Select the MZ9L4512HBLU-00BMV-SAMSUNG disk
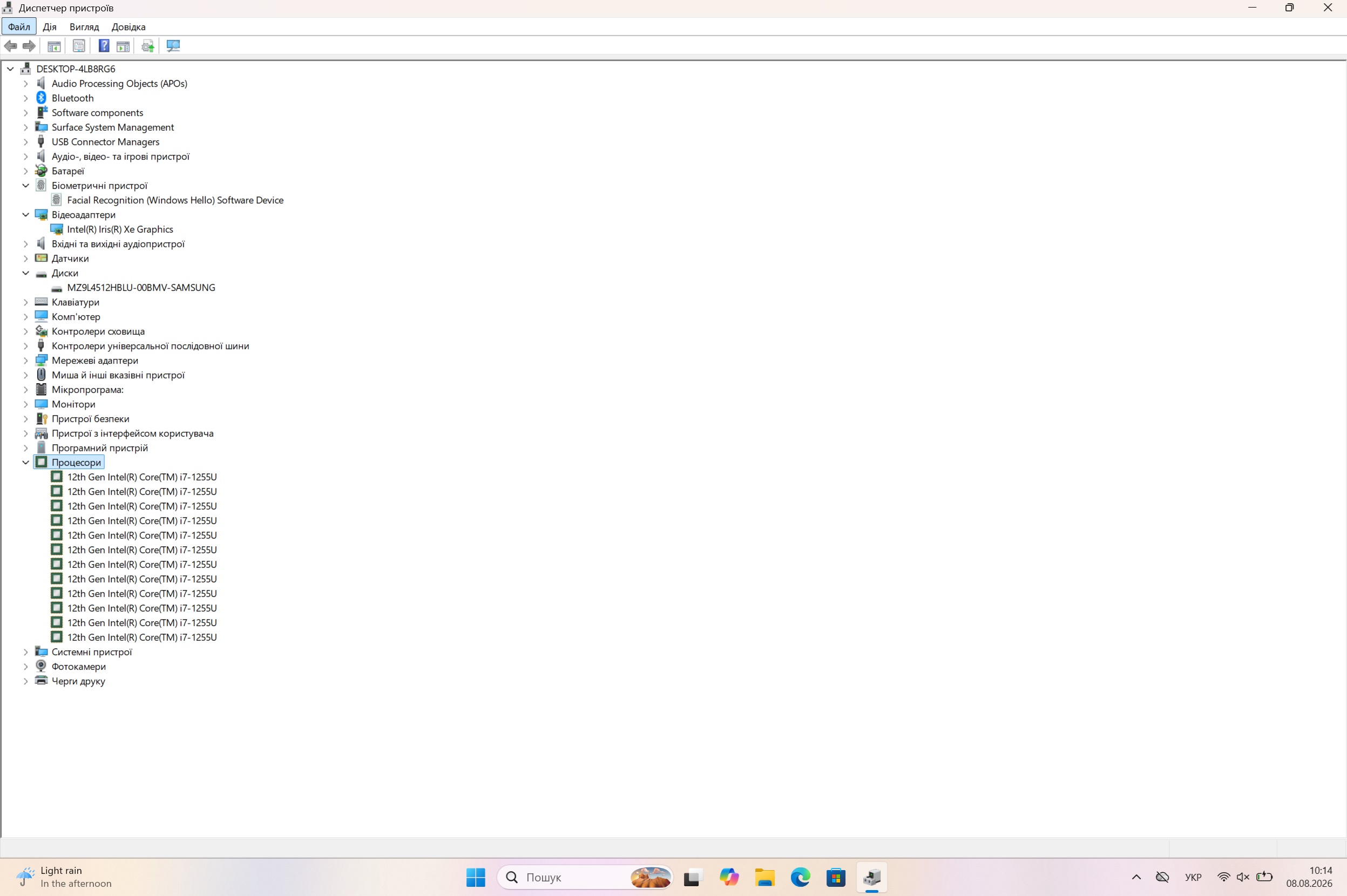This screenshot has width=1347, height=896. pos(141,288)
